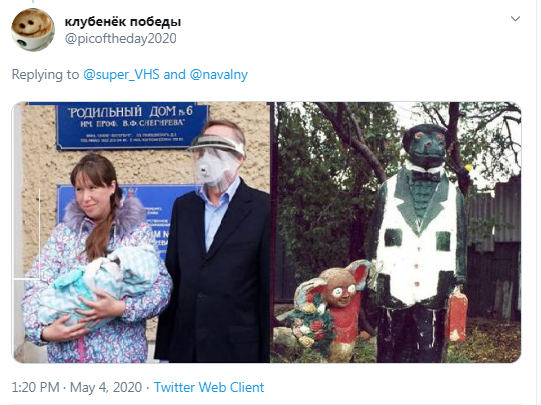Open the left maternity hospital photo

tap(141, 232)
